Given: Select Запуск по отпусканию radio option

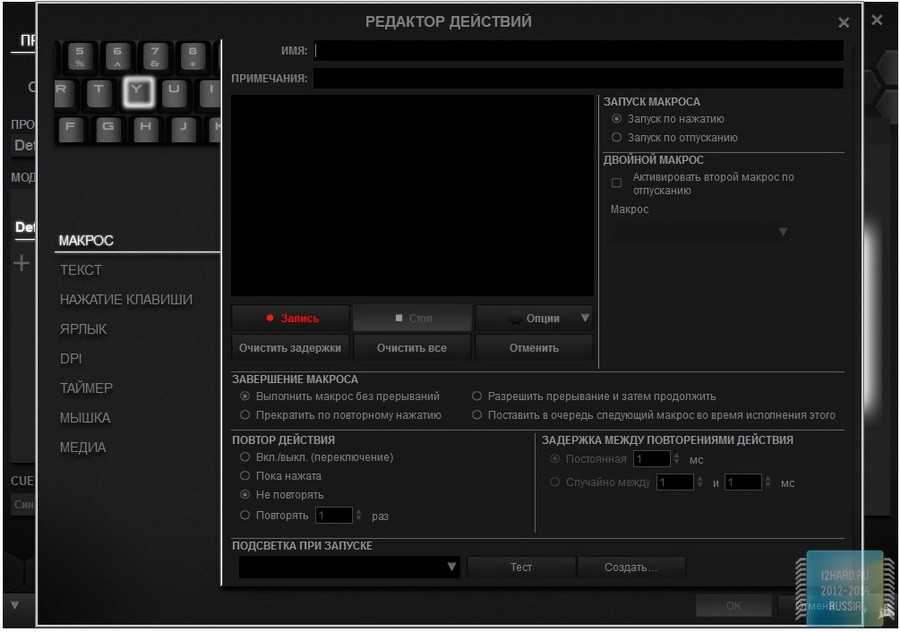Looking at the screenshot, I should click(616, 138).
